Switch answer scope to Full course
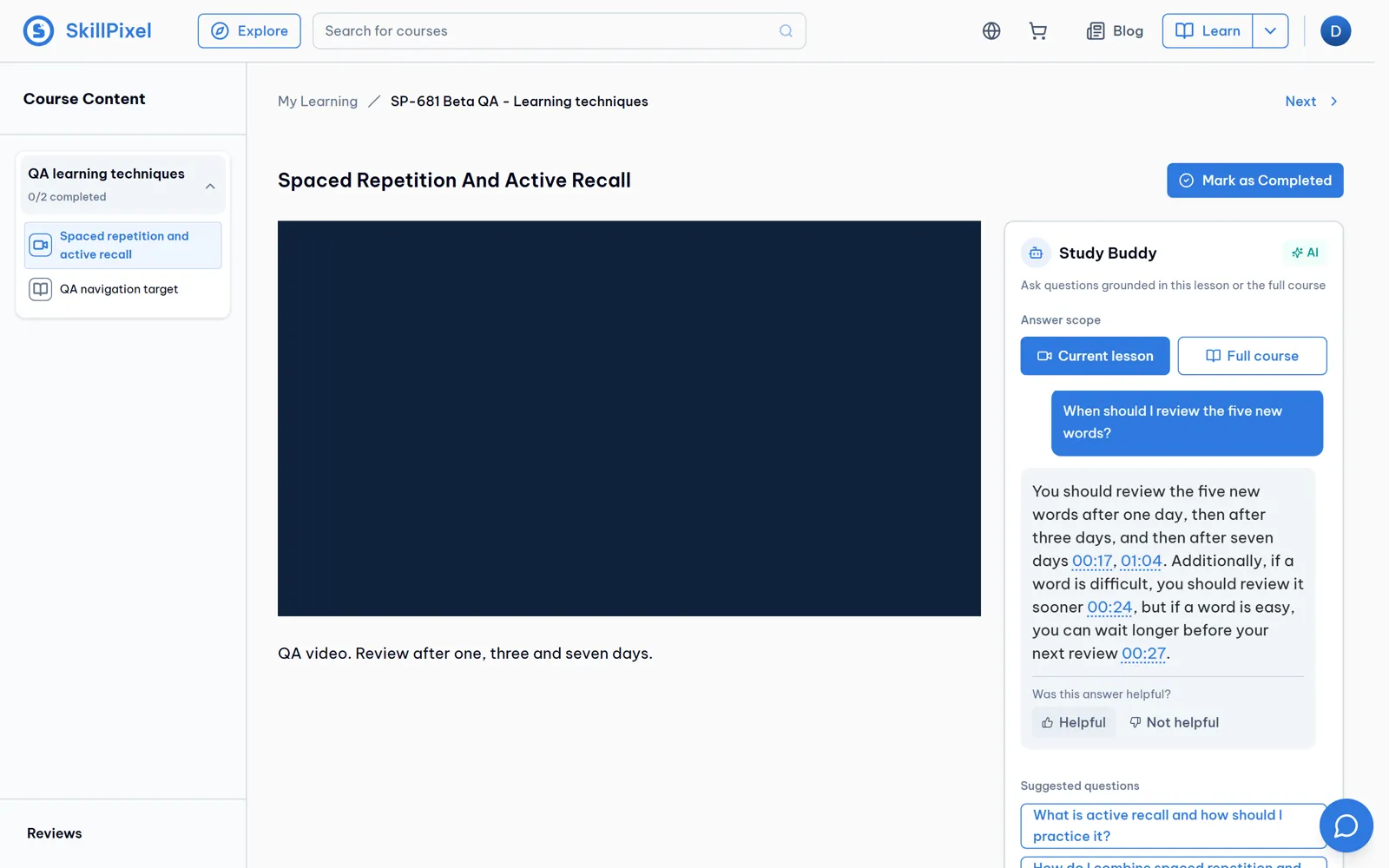 1252,356
